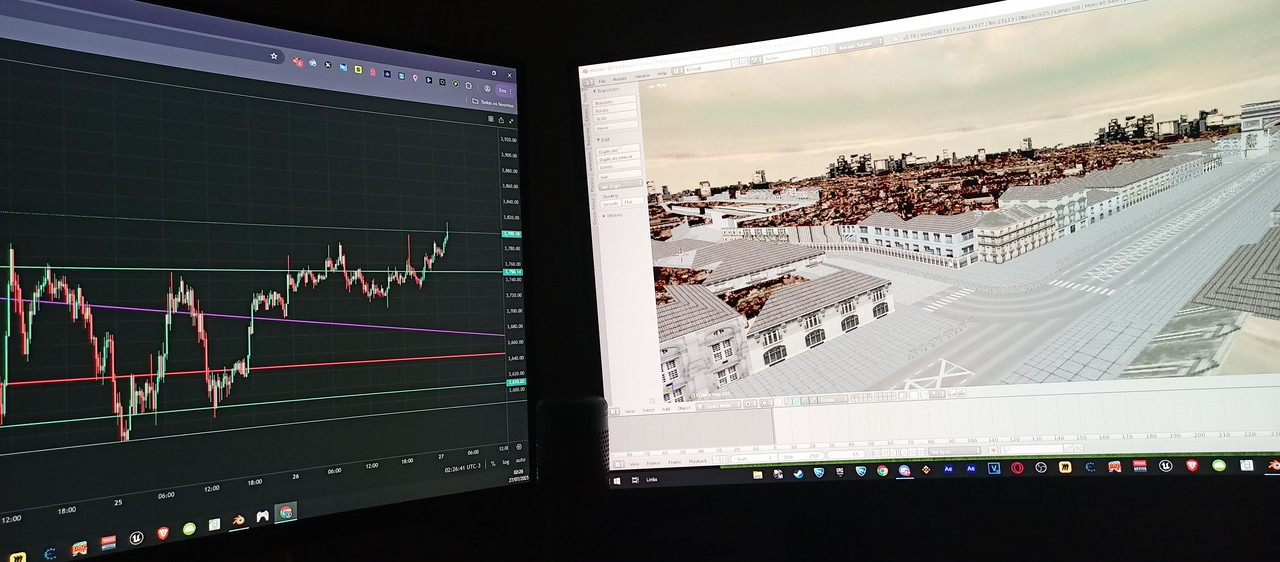This screenshot has height=562, width=1280.
Task: Open the Window menu in Blender
Action: [642, 76]
